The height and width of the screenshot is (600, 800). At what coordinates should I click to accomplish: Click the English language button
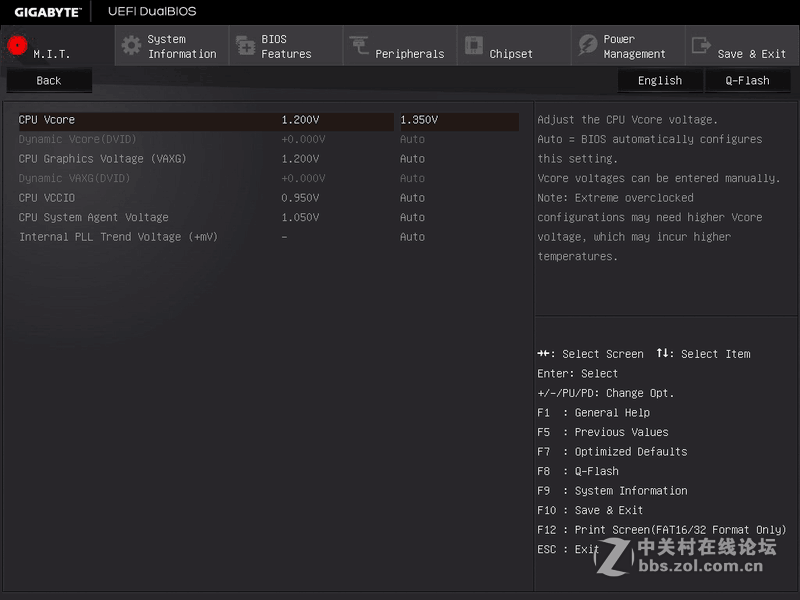point(660,80)
